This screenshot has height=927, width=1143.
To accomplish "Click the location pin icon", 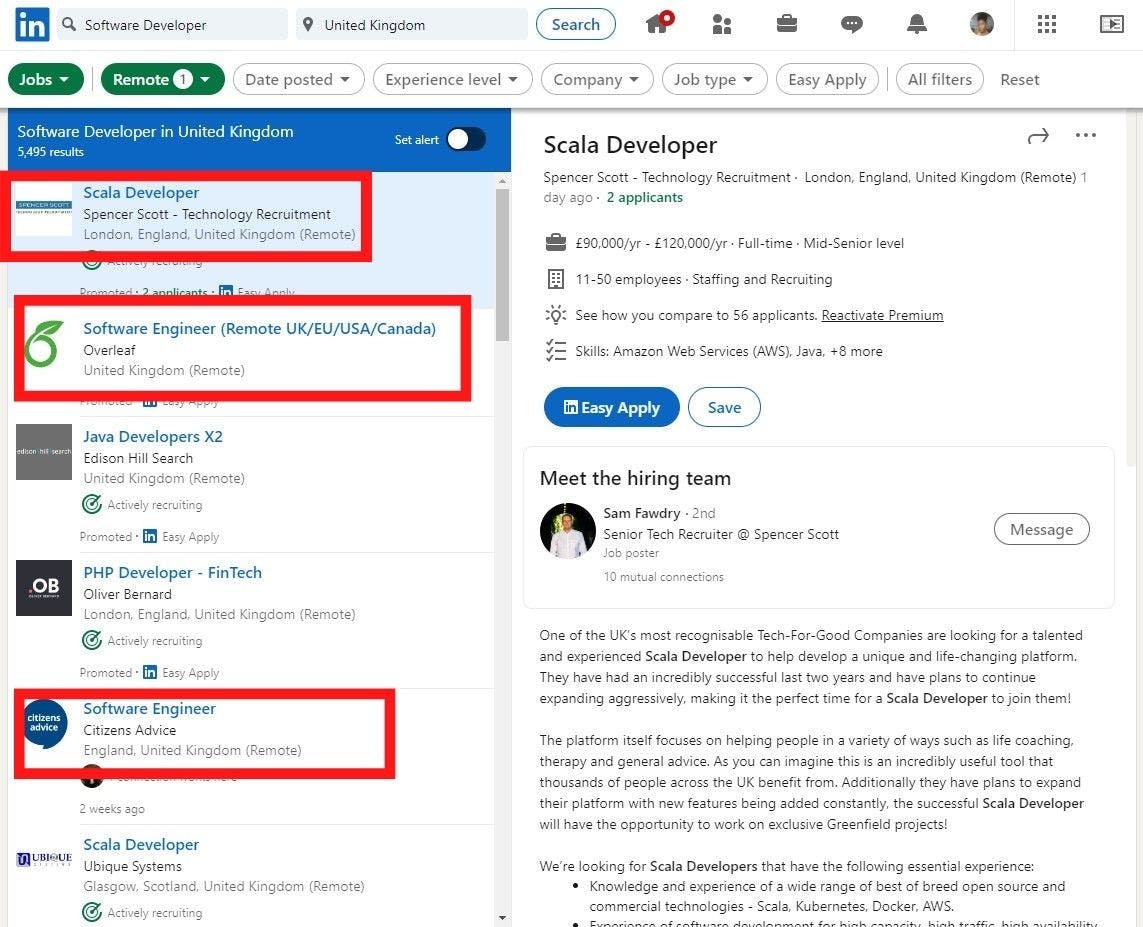I will (308, 25).
